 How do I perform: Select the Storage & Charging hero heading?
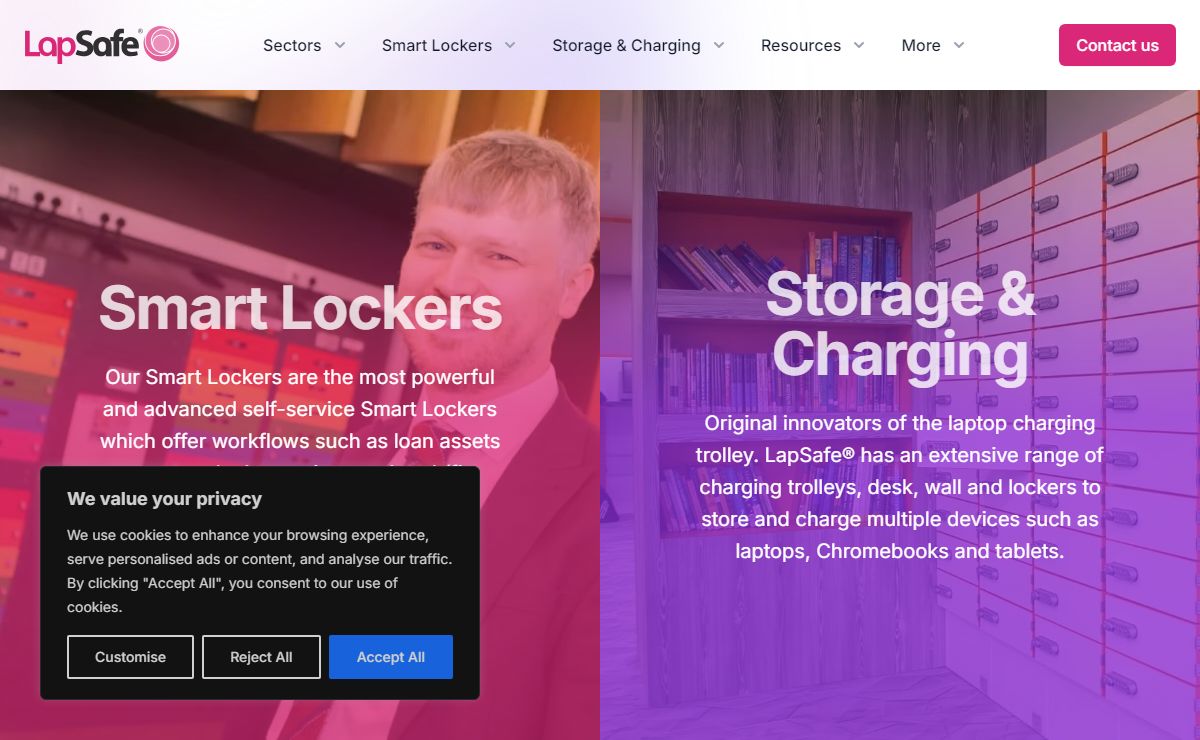(900, 324)
